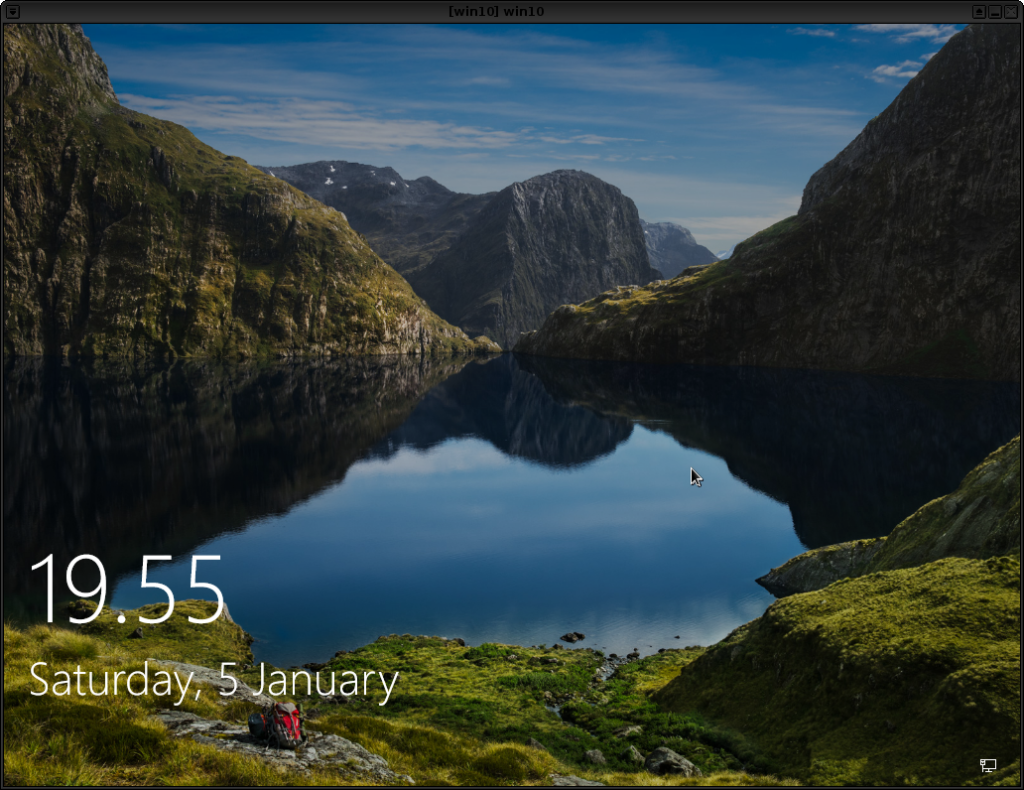
Task: Close the win10 VM window
Action: [x=1011, y=12]
